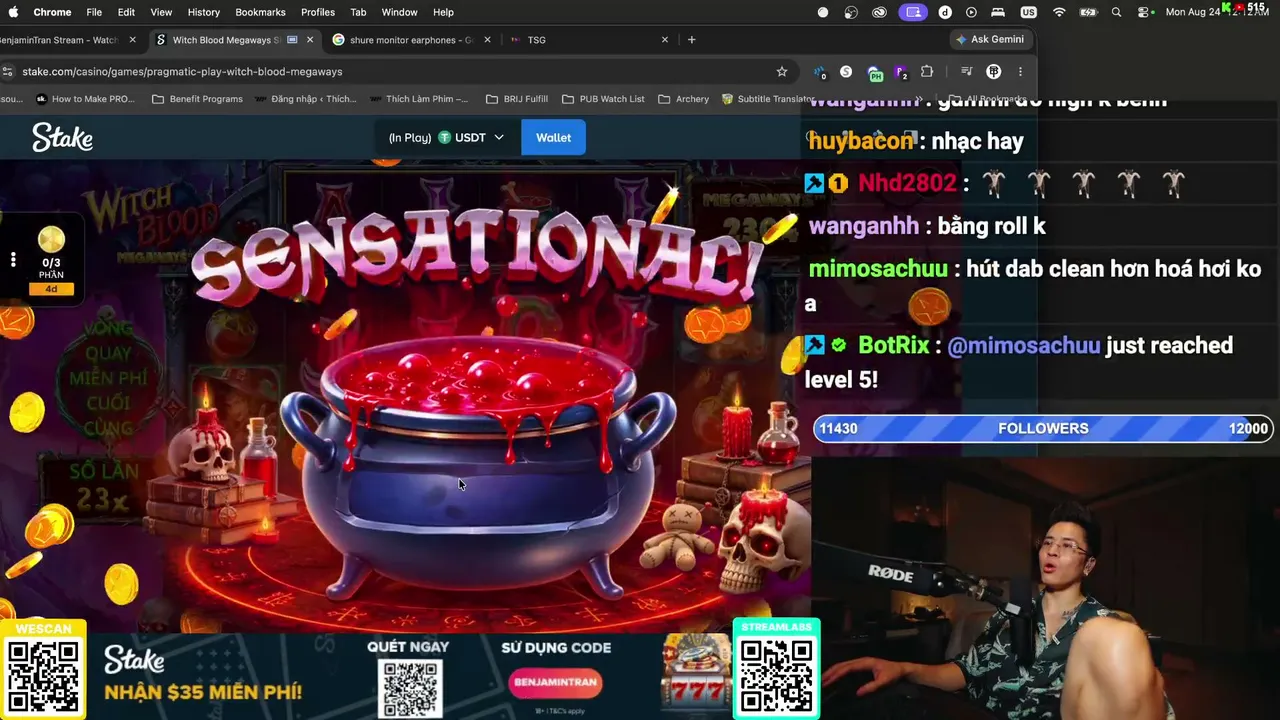Open the PUB Watch List bookmark folder

tap(603, 99)
